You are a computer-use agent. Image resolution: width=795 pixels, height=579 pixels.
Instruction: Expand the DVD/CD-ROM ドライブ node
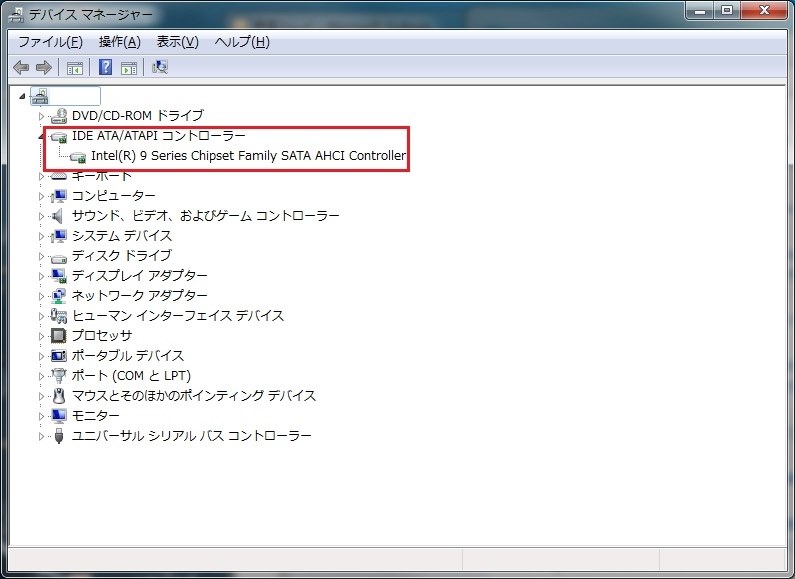click(42, 116)
